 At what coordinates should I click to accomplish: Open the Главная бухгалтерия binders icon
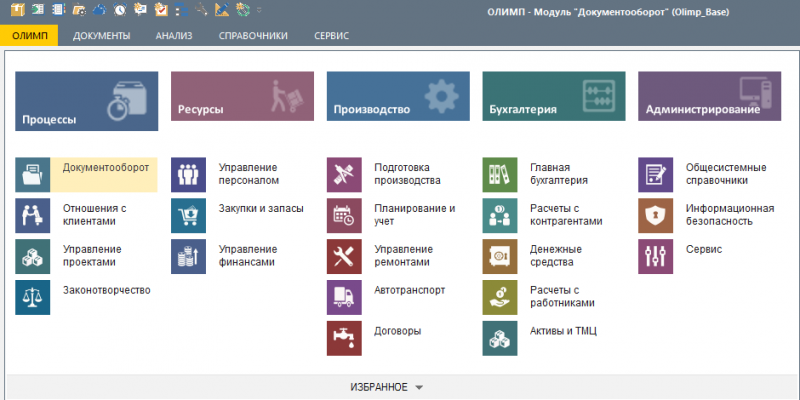pyautogui.click(x=500, y=174)
